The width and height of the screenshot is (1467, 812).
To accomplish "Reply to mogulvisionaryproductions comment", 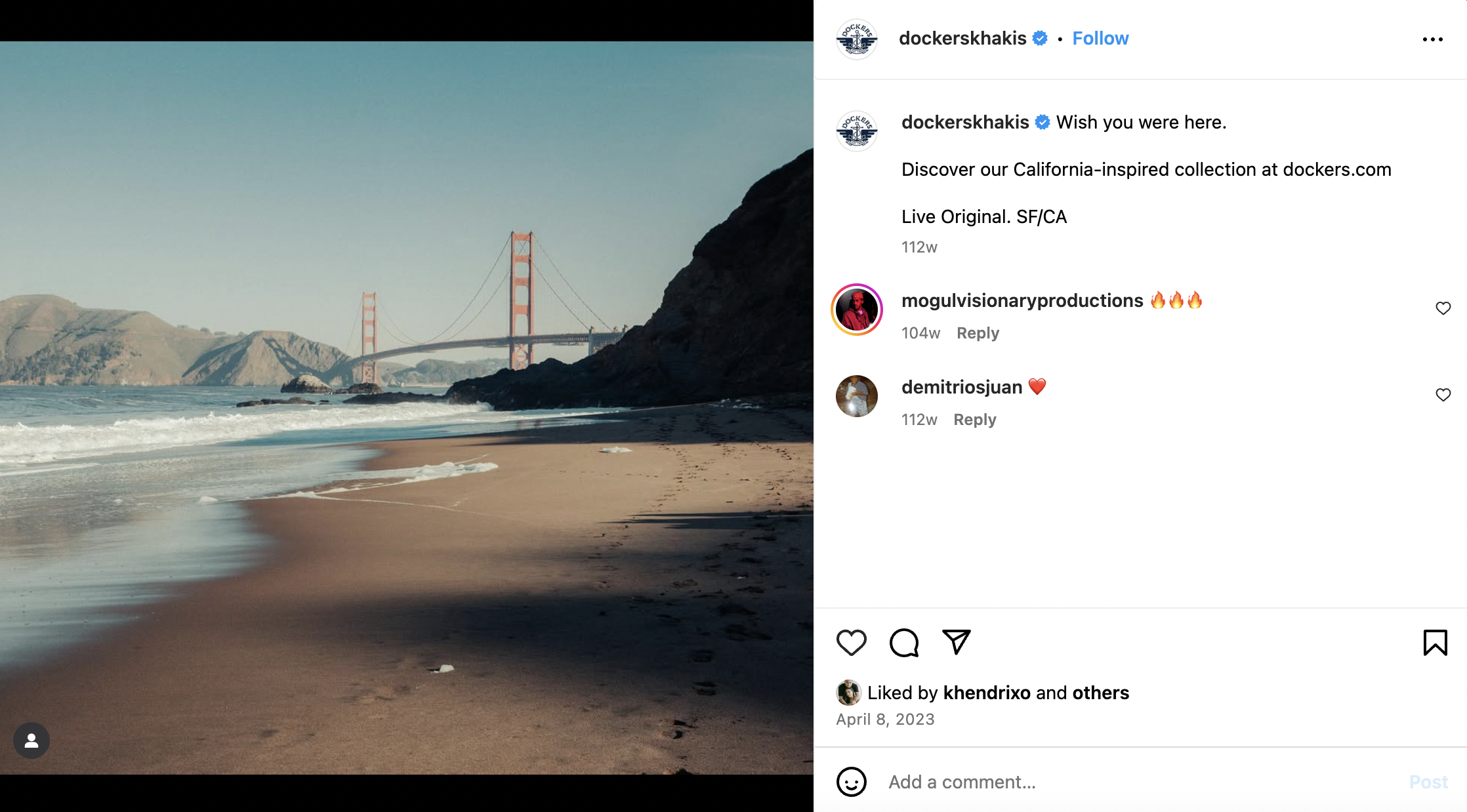I will pyautogui.click(x=978, y=333).
